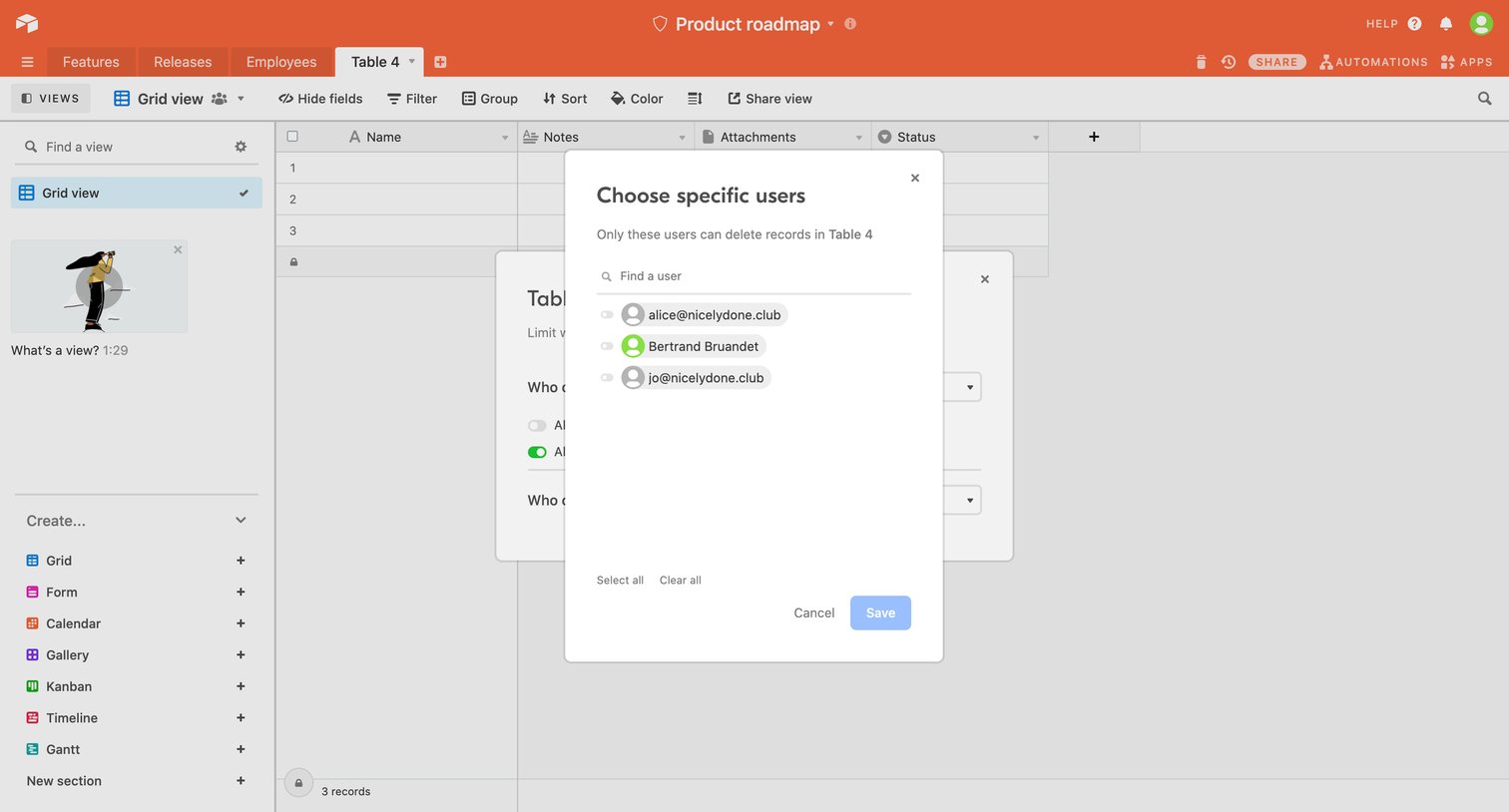Open the notifications bell
This screenshot has width=1509, height=812.
1445,23
